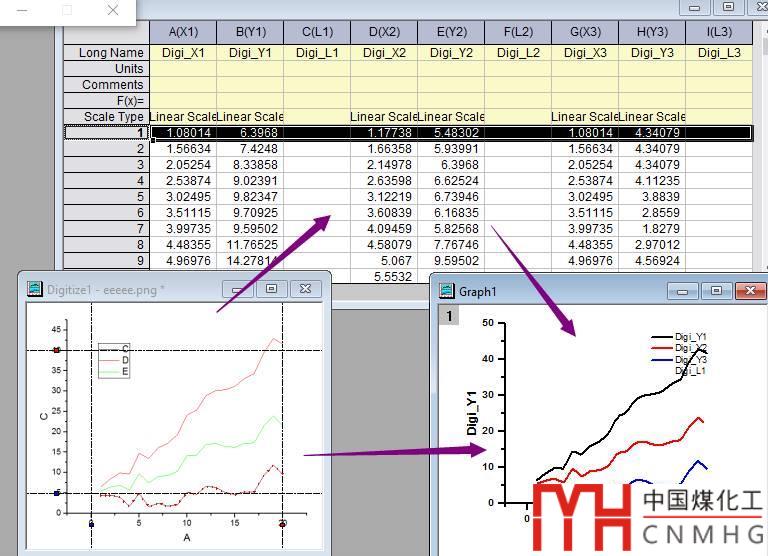
Task: Click cell value 7.4248
Action: (250, 149)
